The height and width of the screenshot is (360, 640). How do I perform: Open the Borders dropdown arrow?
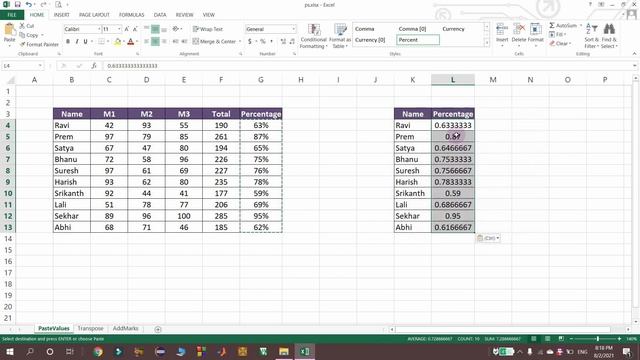coord(108,41)
